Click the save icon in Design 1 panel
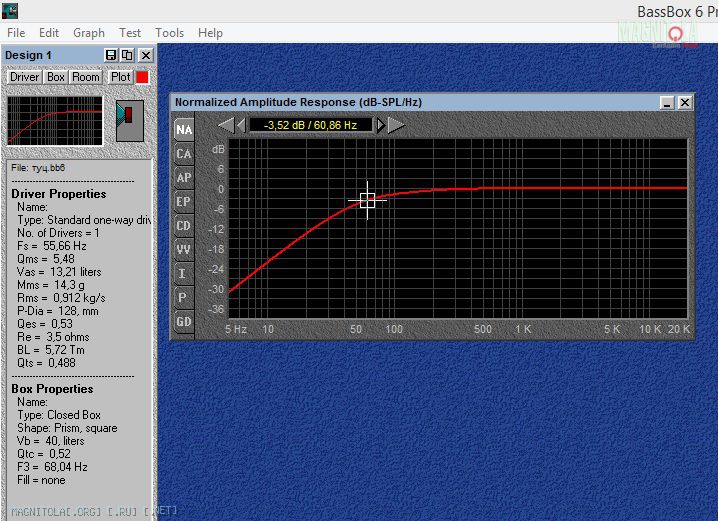Image resolution: width=718 pixels, height=521 pixels. [x=111, y=55]
